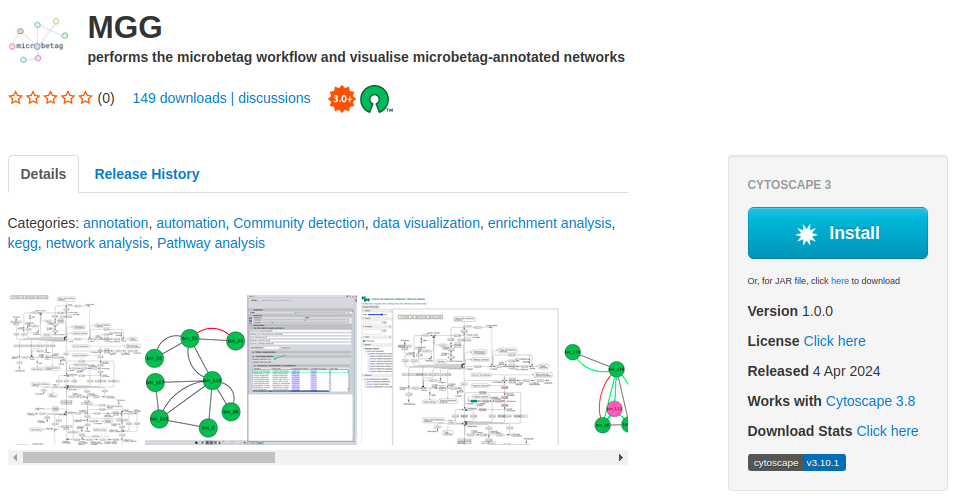Viewport: 969px width, 504px height.
Task: Open the data visualization category
Action: (x=426, y=224)
